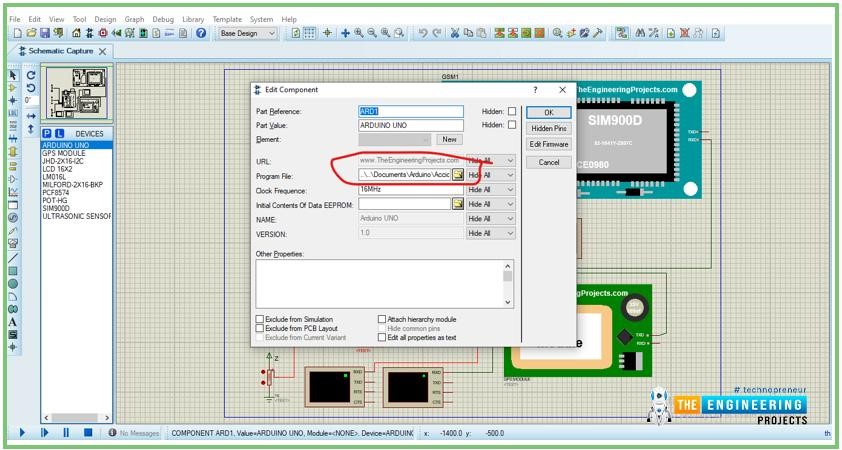Save the design with the floppy icon

(x=45, y=33)
